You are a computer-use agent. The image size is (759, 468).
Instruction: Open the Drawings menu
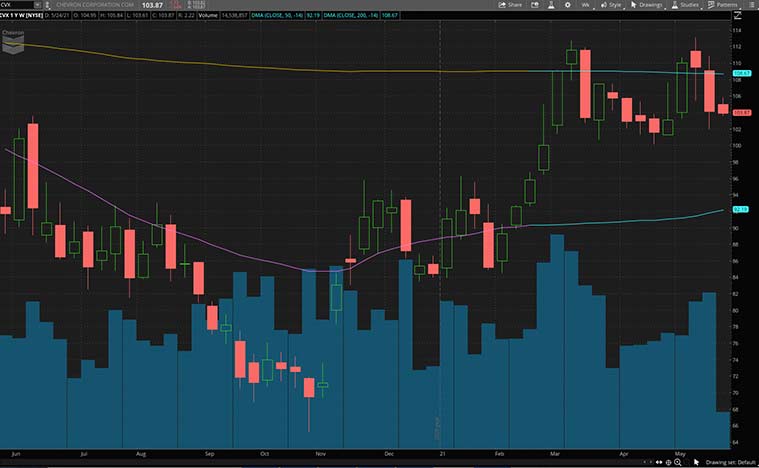(647, 5)
